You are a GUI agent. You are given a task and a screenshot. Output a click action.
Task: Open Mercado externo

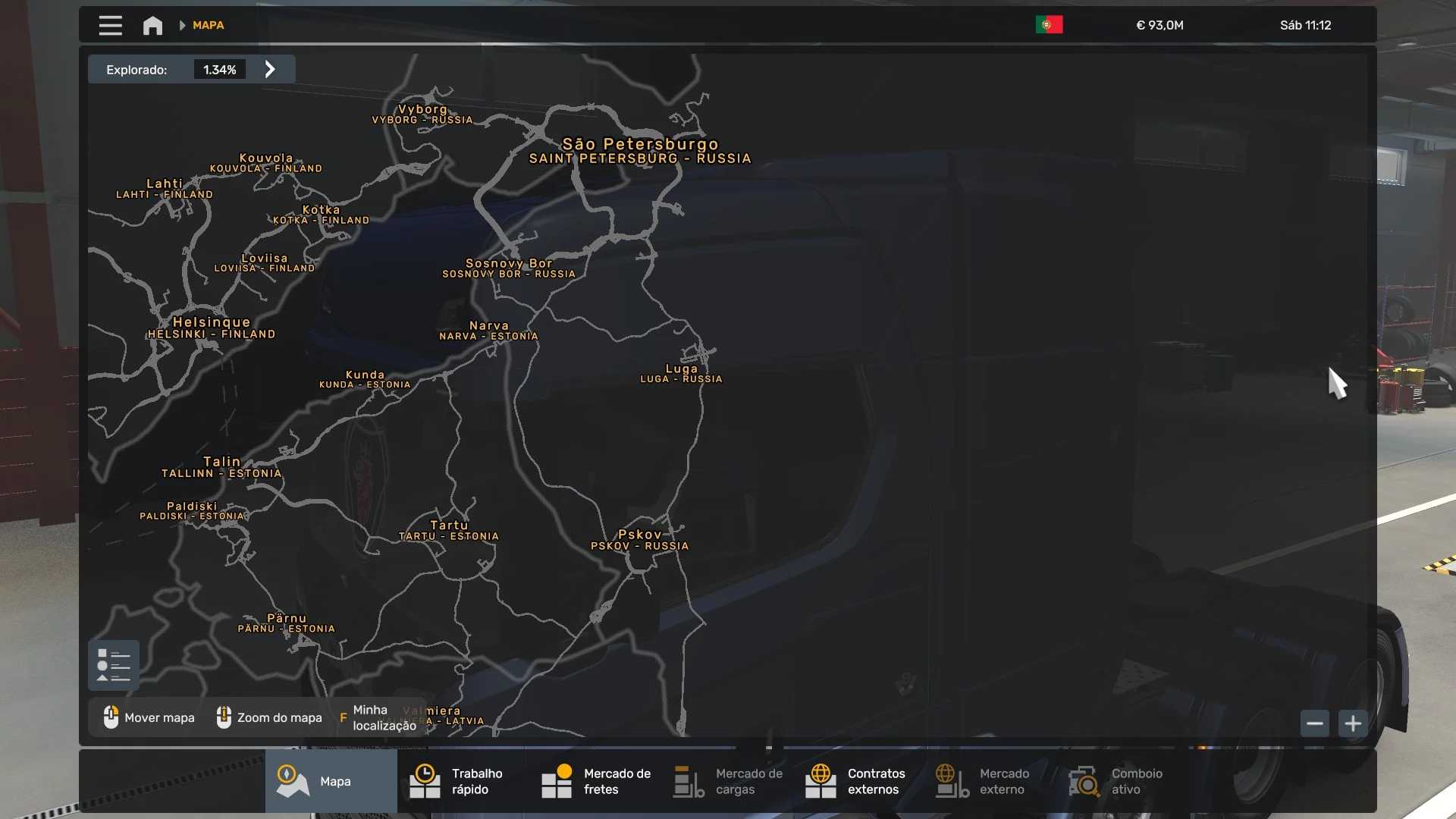click(x=990, y=781)
